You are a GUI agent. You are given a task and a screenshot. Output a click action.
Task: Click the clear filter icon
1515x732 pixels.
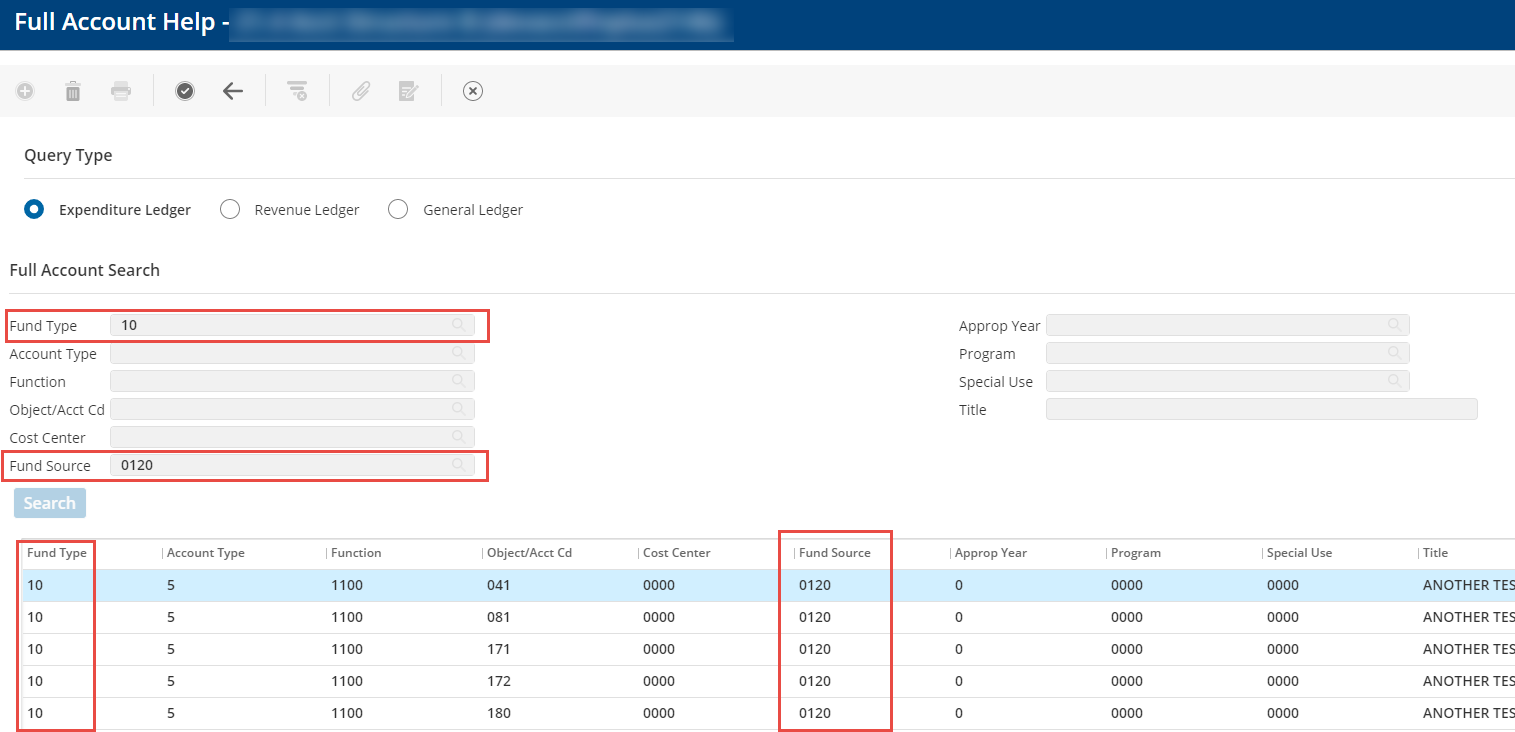pos(297,91)
